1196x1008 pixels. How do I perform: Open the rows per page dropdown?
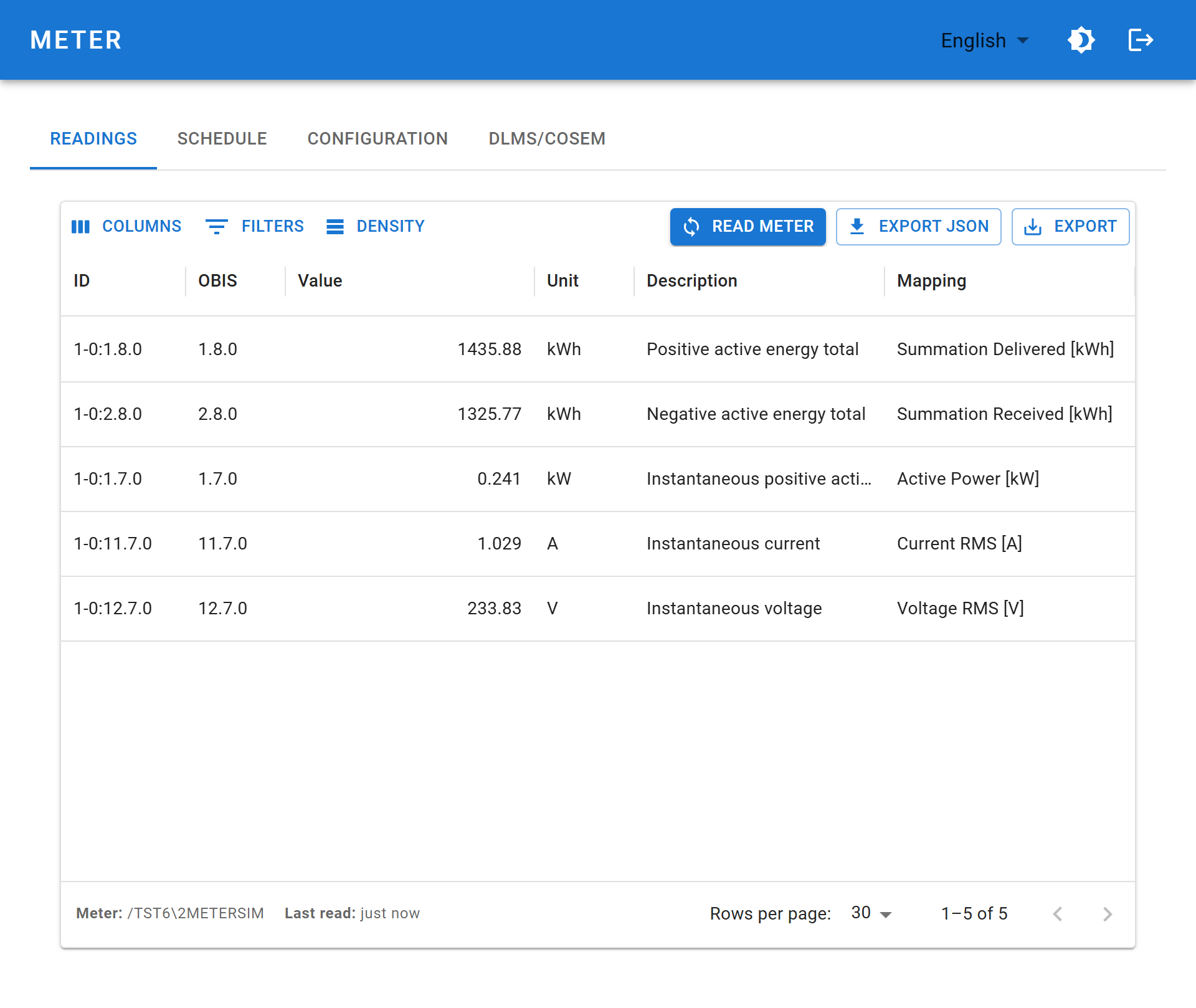(x=871, y=913)
